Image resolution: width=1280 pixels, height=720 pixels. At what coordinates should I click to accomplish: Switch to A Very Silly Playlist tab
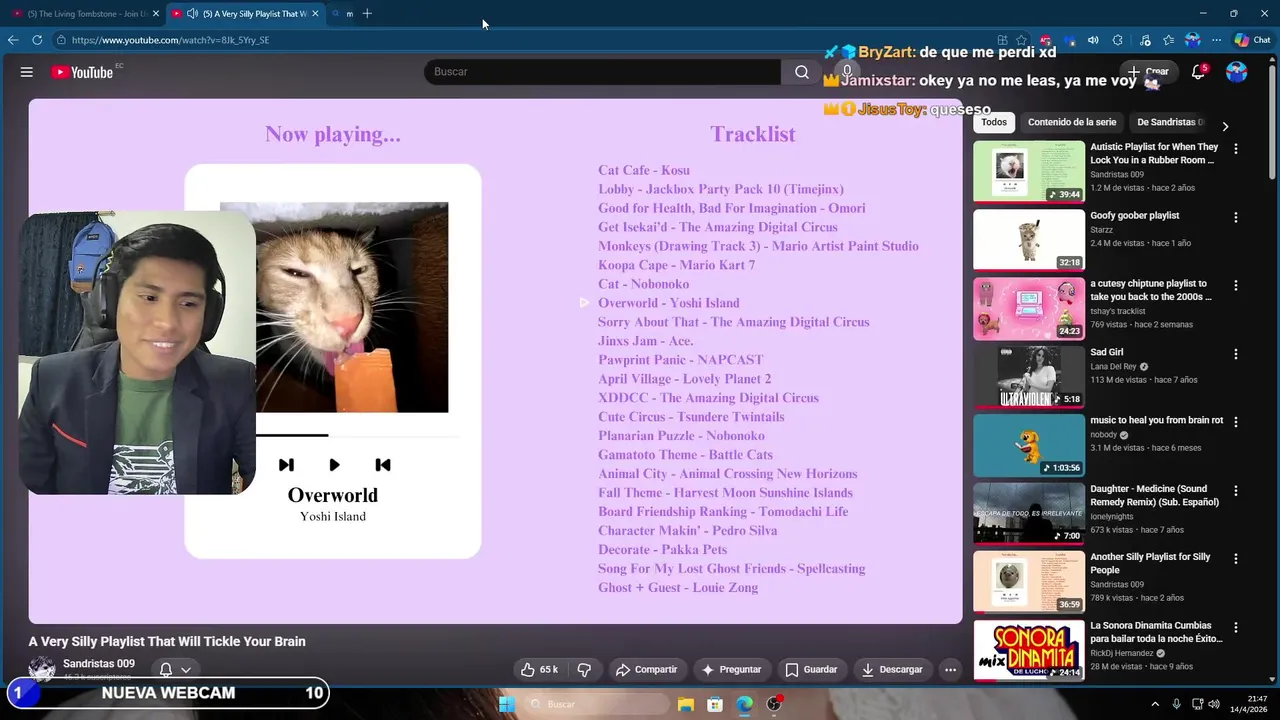click(x=244, y=14)
